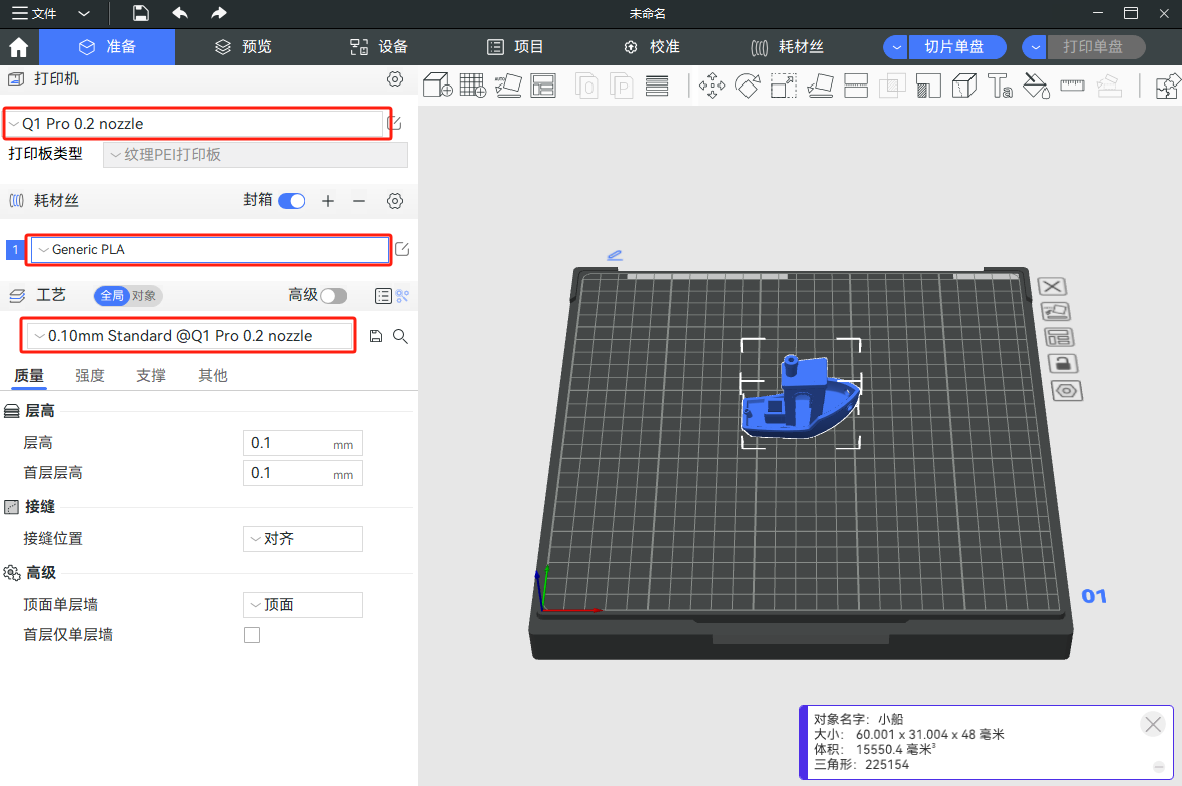Click the plus button to add filament
Image resolution: width=1182 pixels, height=786 pixels.
(328, 201)
